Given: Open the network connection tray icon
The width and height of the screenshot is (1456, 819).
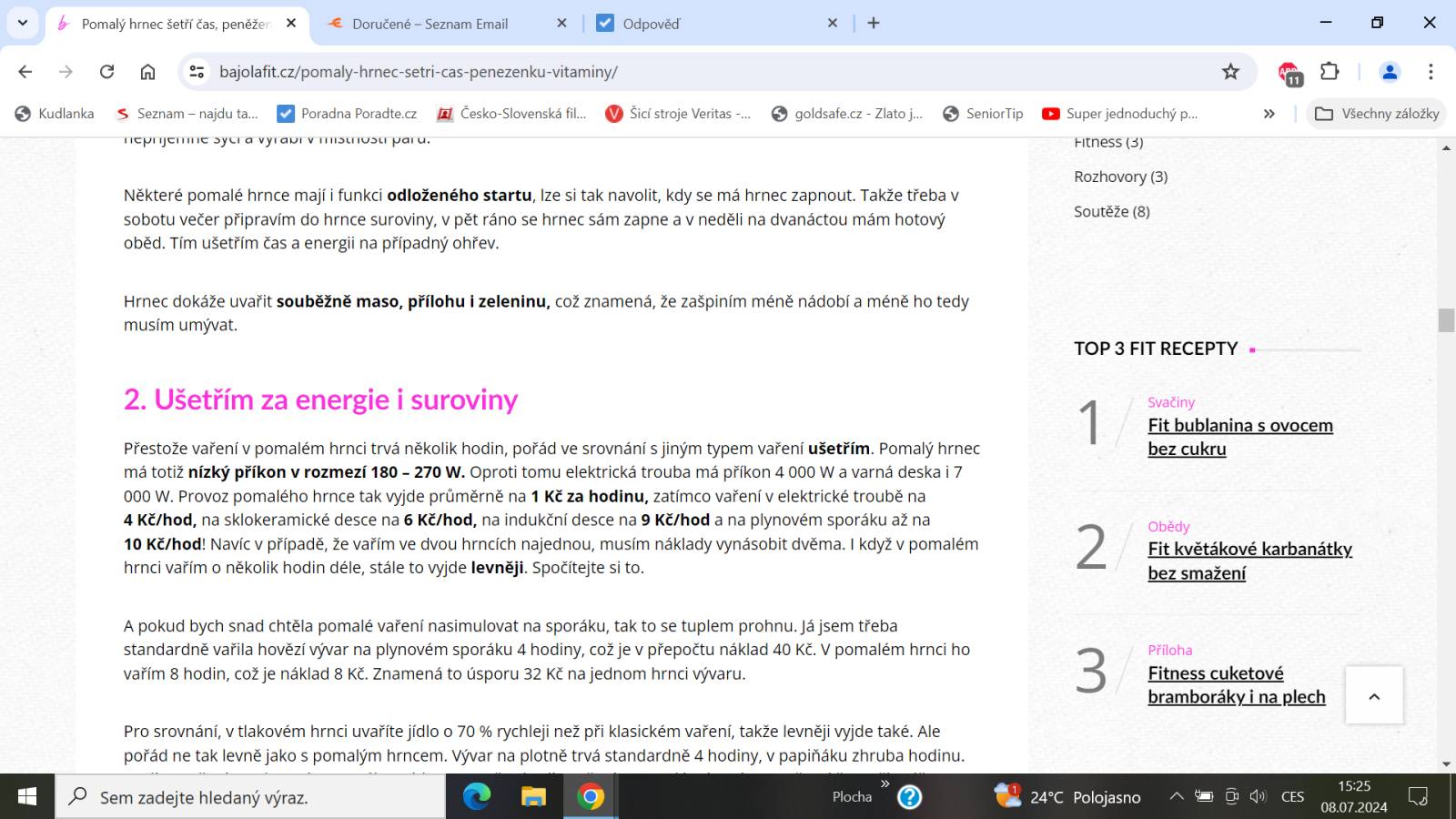Looking at the screenshot, I should [x=1232, y=797].
